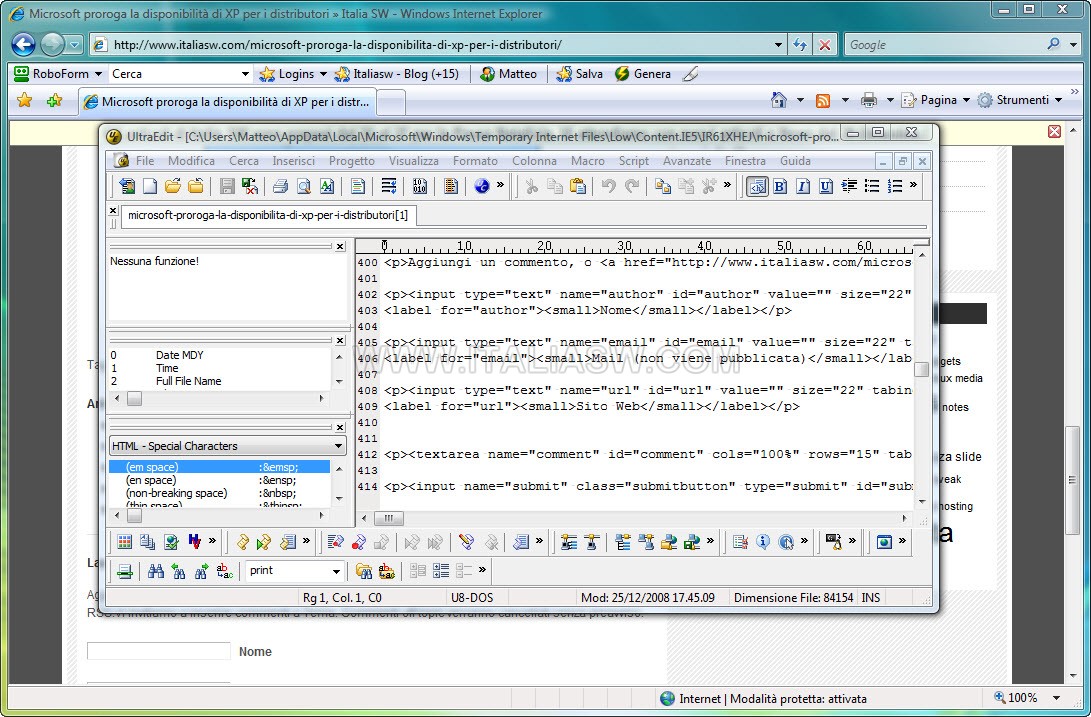The height and width of the screenshot is (717, 1091).
Task: Click the Google search field in IE
Action: [x=943, y=45]
